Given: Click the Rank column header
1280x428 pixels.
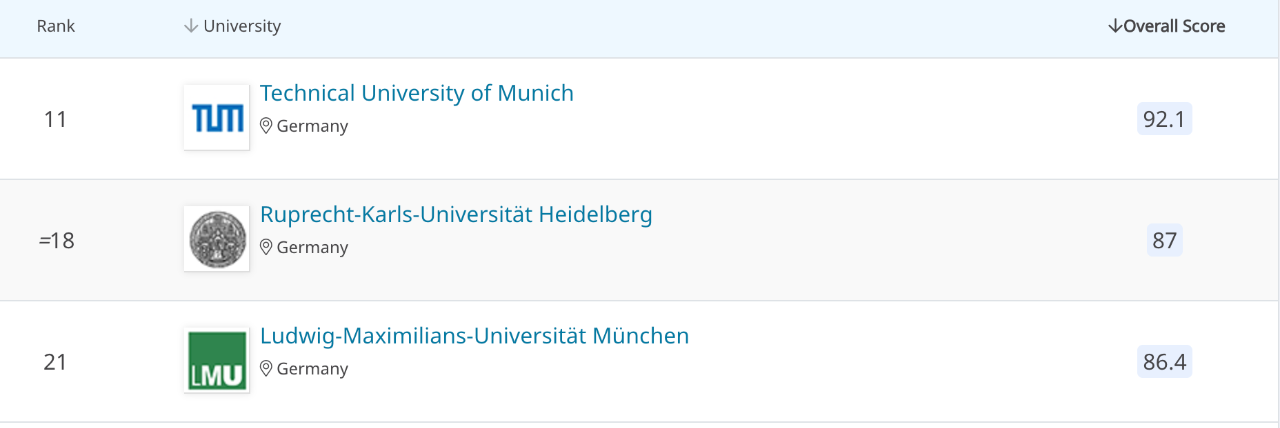Looking at the screenshot, I should 56,26.
